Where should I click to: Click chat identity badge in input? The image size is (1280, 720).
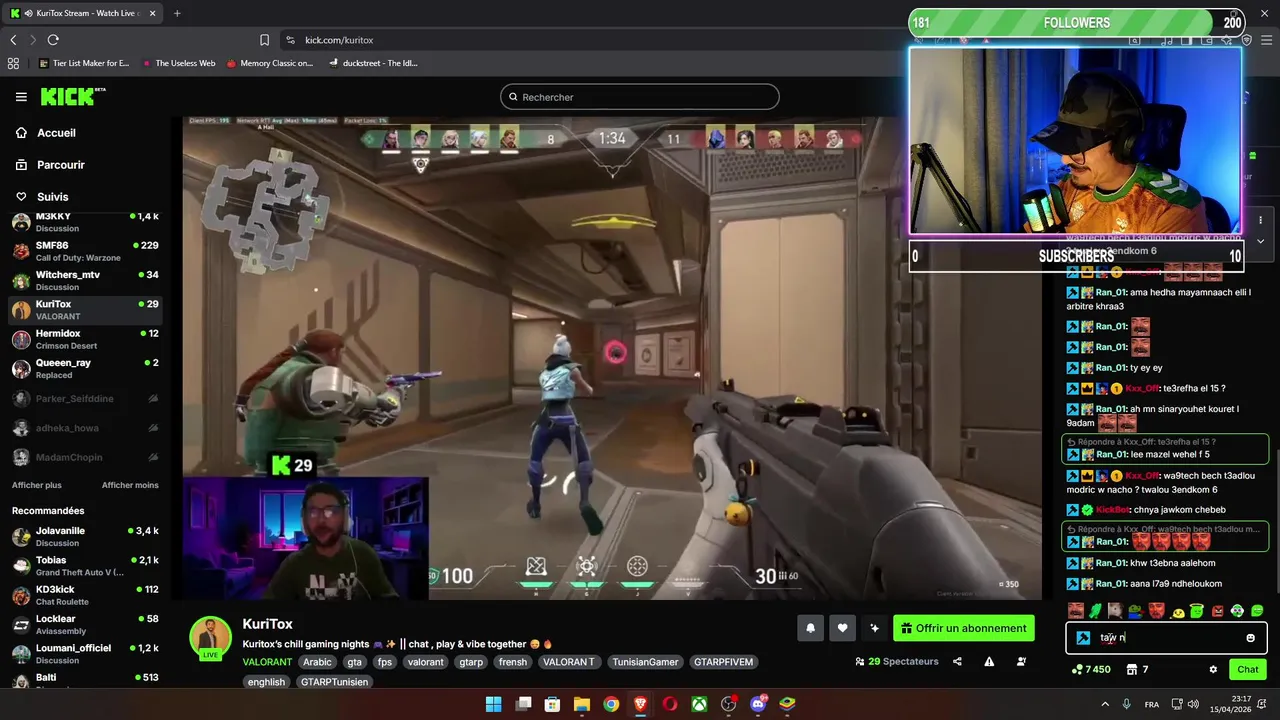(1083, 638)
